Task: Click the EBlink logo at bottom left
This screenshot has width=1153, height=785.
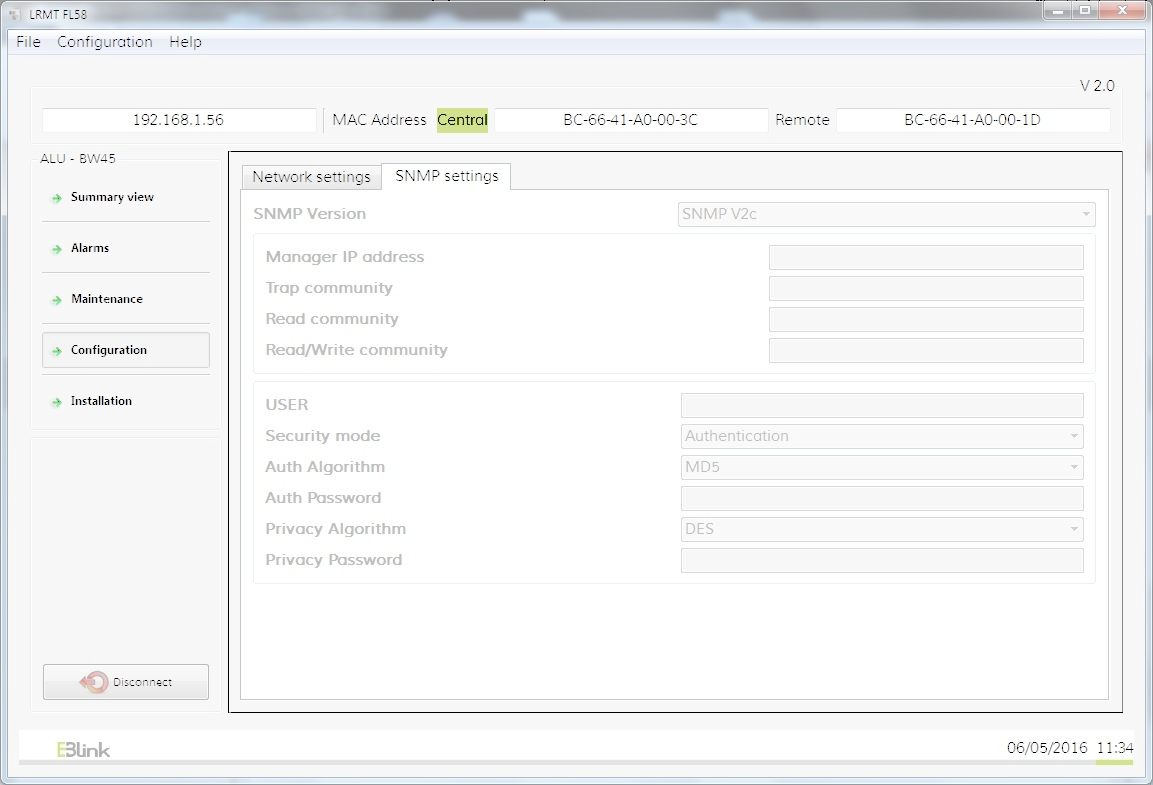Action: [x=83, y=750]
